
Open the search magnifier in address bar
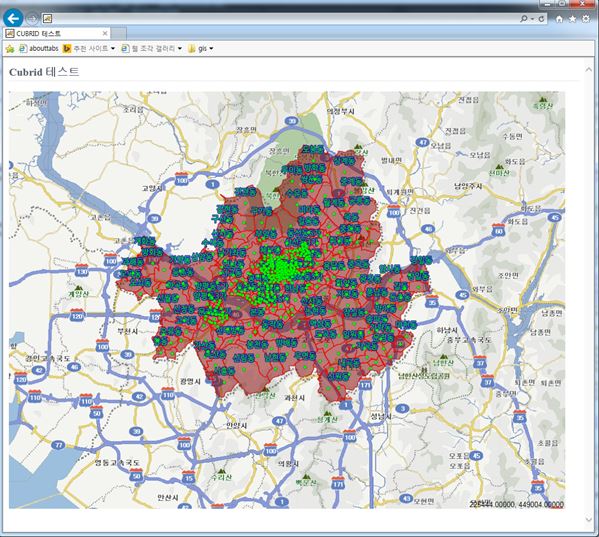click(x=524, y=18)
